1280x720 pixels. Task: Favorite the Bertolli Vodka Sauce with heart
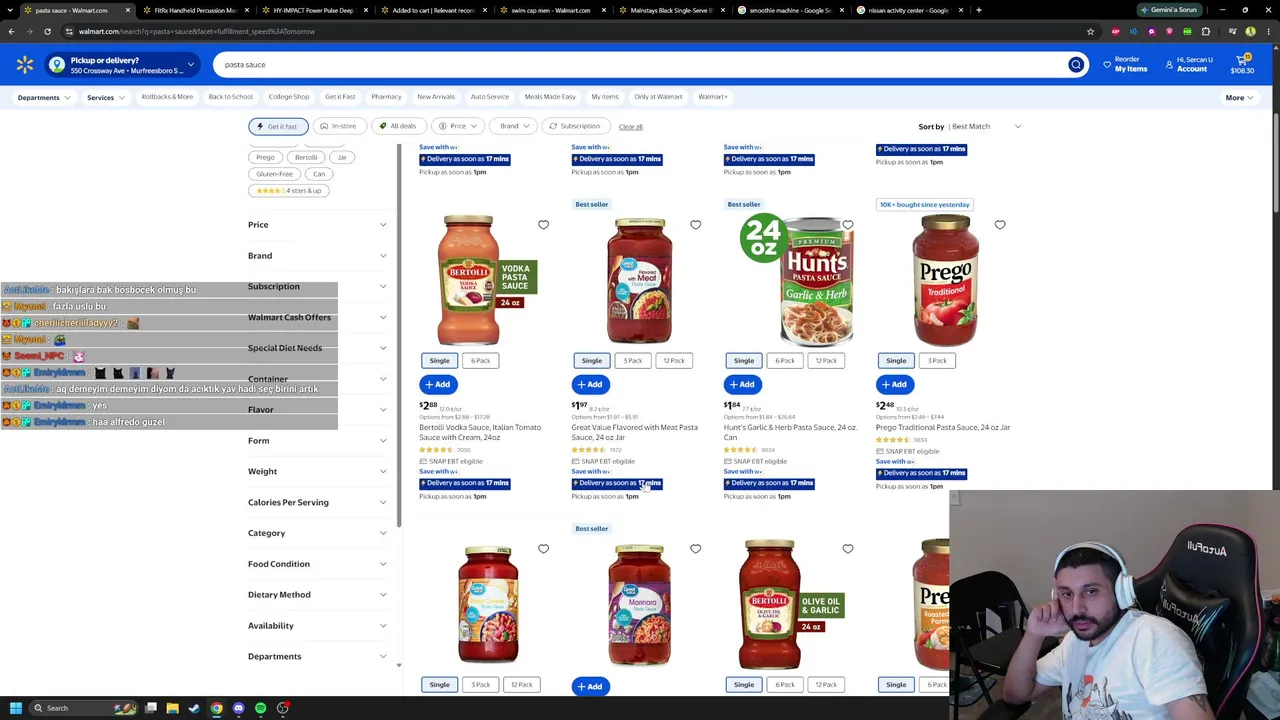(543, 225)
